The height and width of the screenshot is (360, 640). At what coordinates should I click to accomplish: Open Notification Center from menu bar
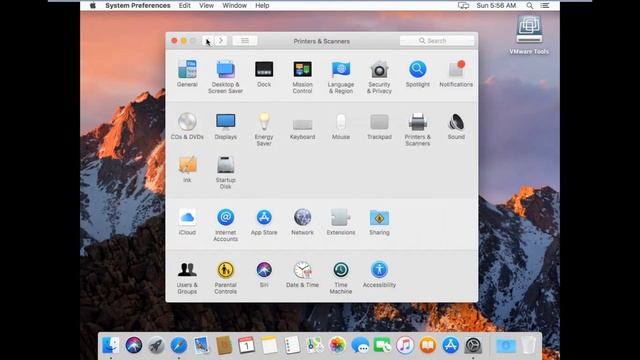[545, 5]
